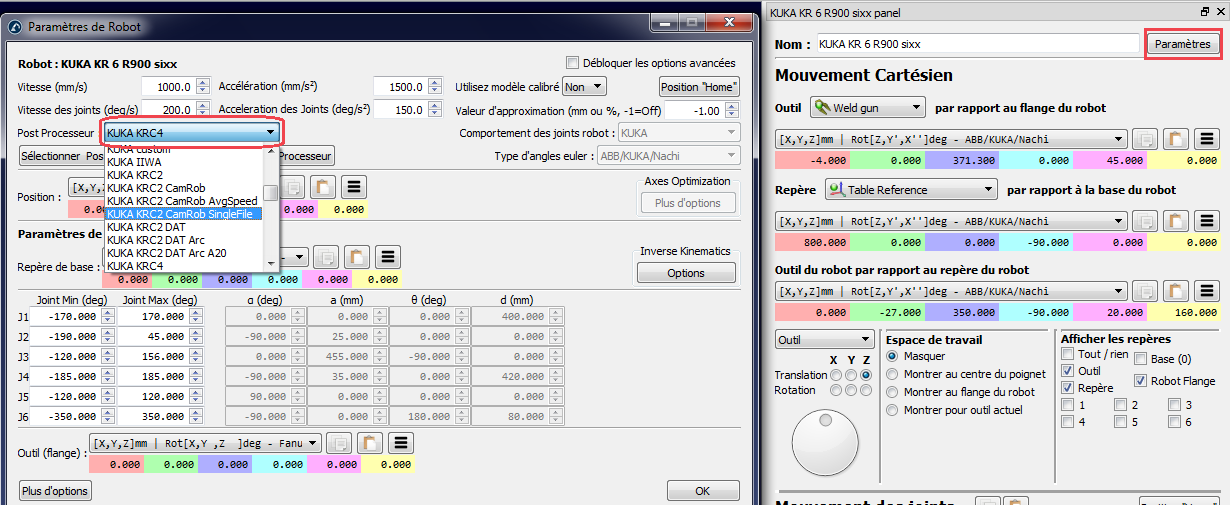Confirm the dialog with OK
Screen dimensions: 1230x505
[x=702, y=491]
